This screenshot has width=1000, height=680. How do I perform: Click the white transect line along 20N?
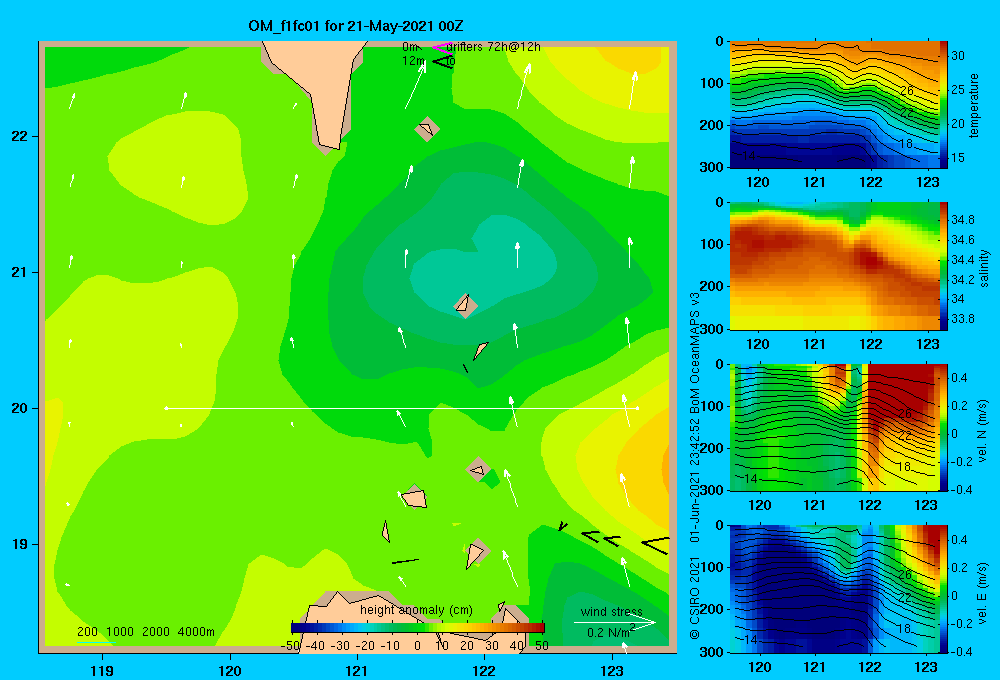pos(402,408)
